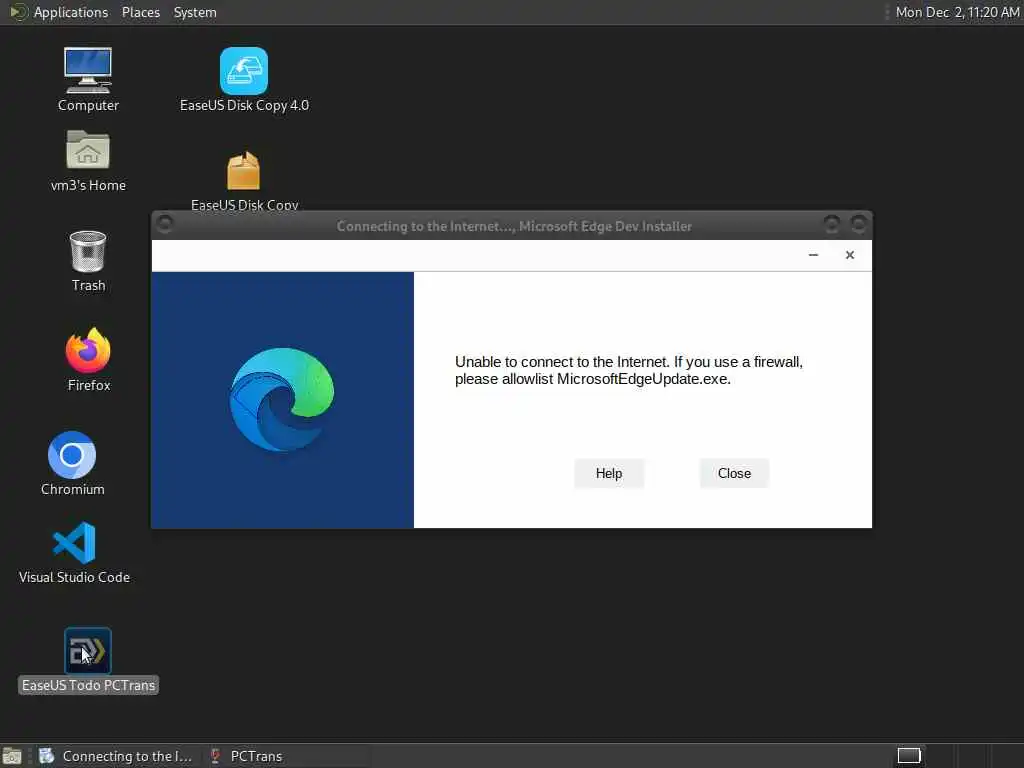
Task: Open the System menu
Action: pos(195,12)
